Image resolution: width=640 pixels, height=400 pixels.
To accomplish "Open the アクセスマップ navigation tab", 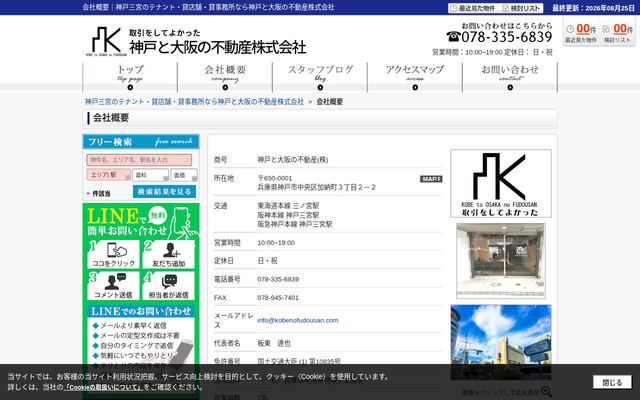I will coord(415,77).
